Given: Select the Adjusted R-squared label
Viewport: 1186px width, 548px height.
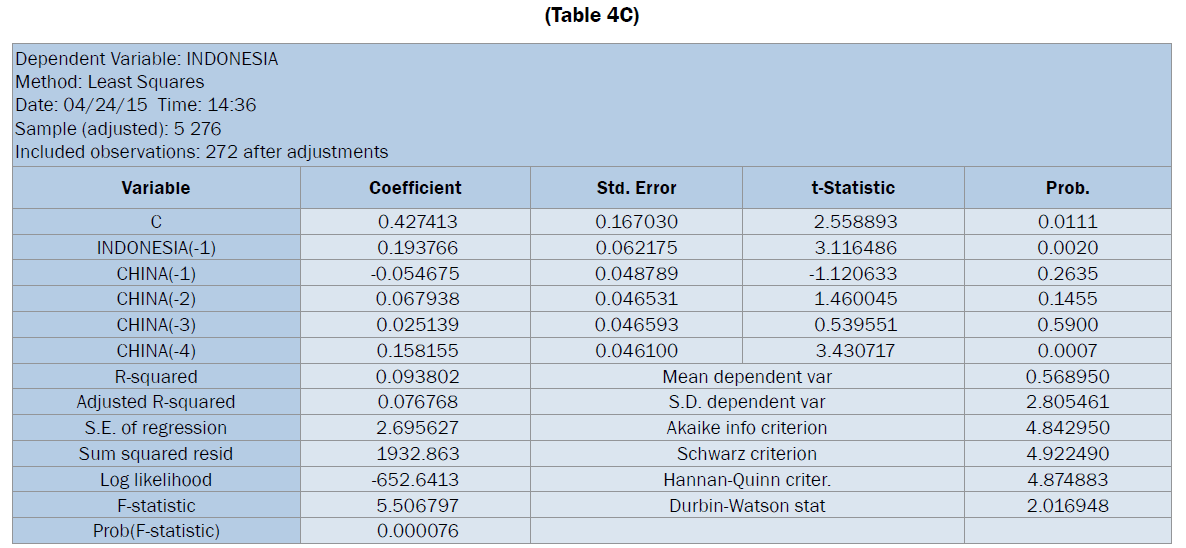Looking at the screenshot, I should point(156,402).
